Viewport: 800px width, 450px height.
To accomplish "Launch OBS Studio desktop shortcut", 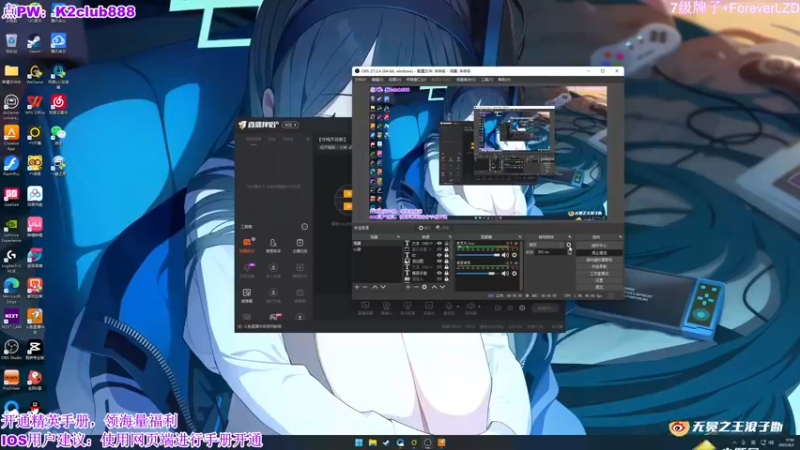I will (x=11, y=349).
